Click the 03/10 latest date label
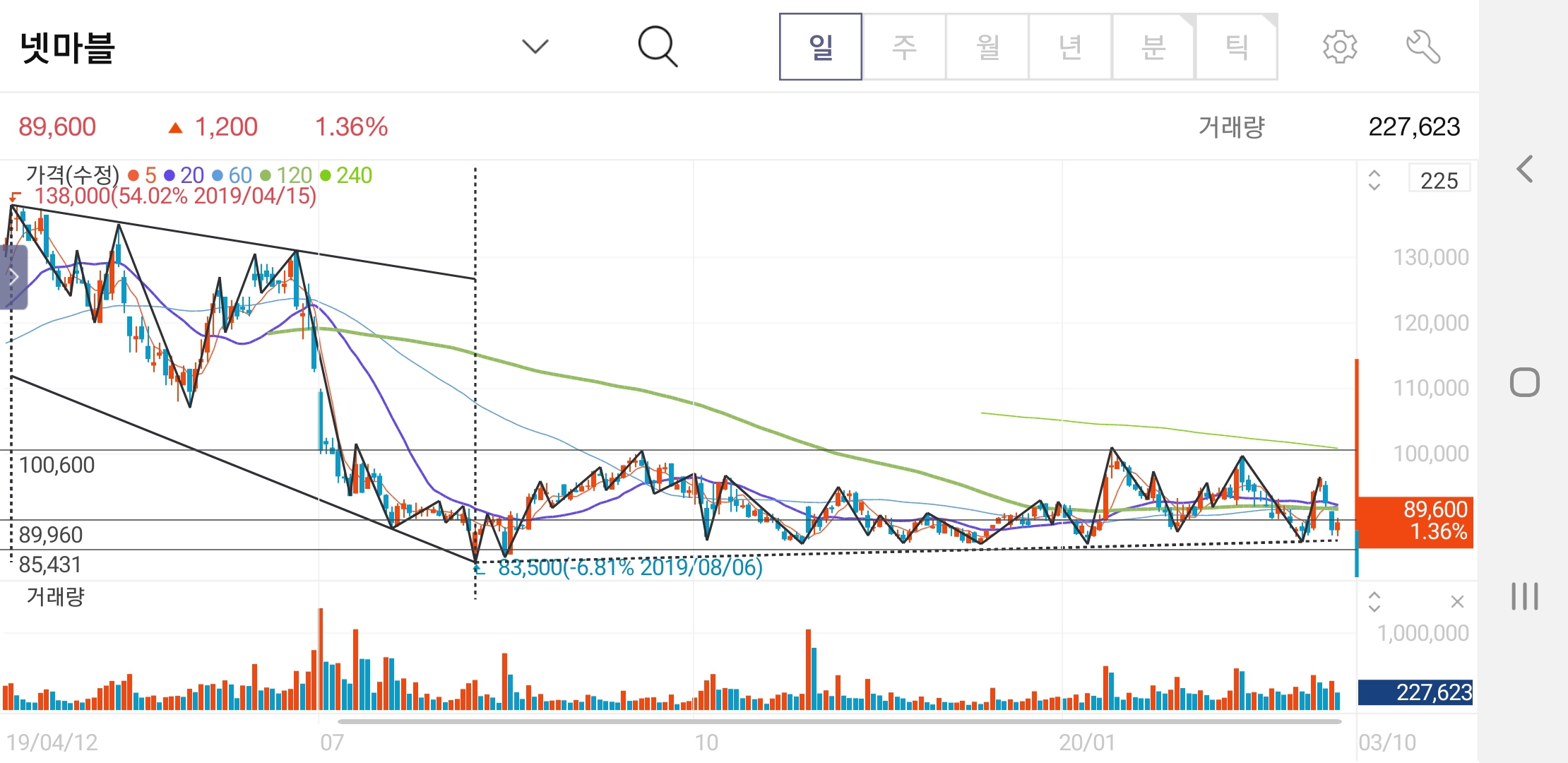This screenshot has width=1568, height=763. pyautogui.click(x=1387, y=743)
